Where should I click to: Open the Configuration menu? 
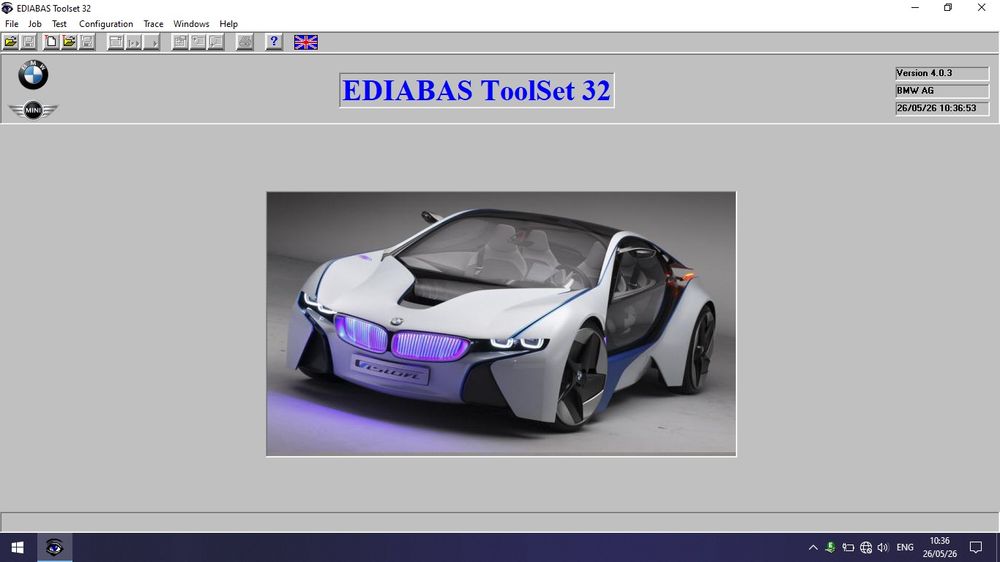pyautogui.click(x=106, y=24)
